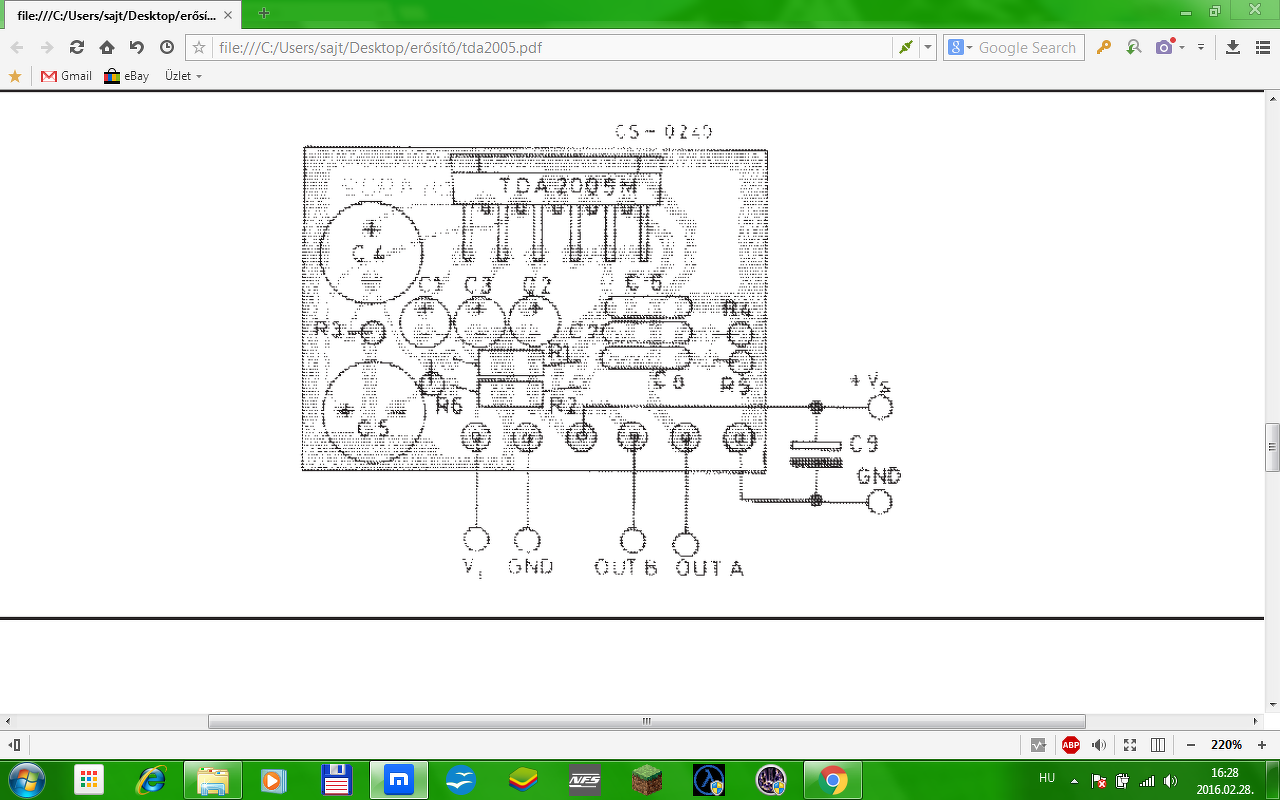The height and width of the screenshot is (800, 1280).
Task: Open the taskbar clock and date
Action: [x=1224, y=780]
